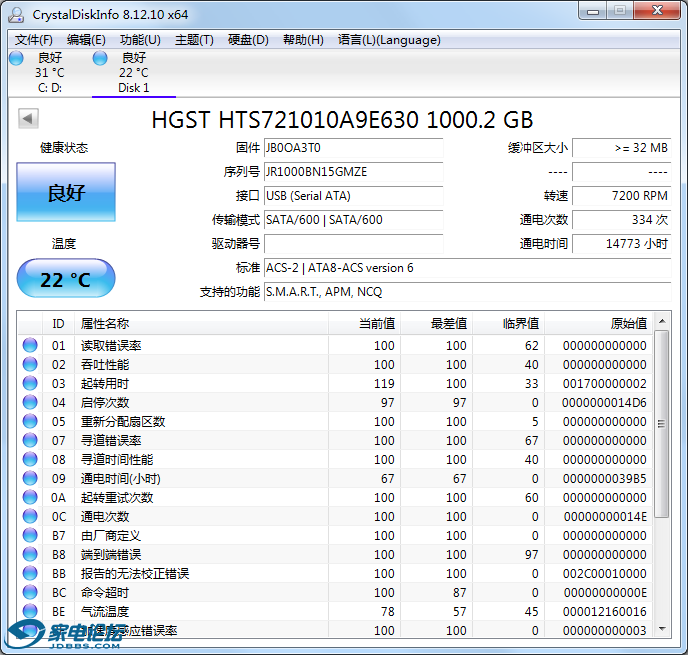688x655 pixels.
Task: Click status orb of row 0A 起转重试次数
Action: [x=30, y=498]
